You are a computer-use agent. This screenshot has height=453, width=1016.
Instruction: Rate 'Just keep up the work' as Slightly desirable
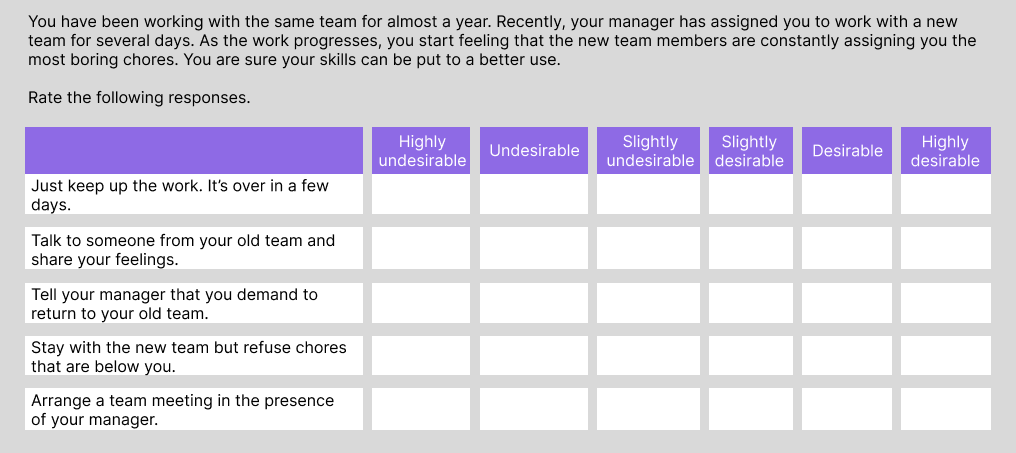[750, 194]
